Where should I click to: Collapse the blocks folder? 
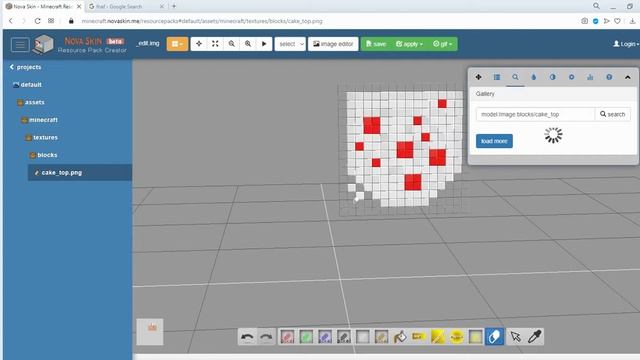43,155
